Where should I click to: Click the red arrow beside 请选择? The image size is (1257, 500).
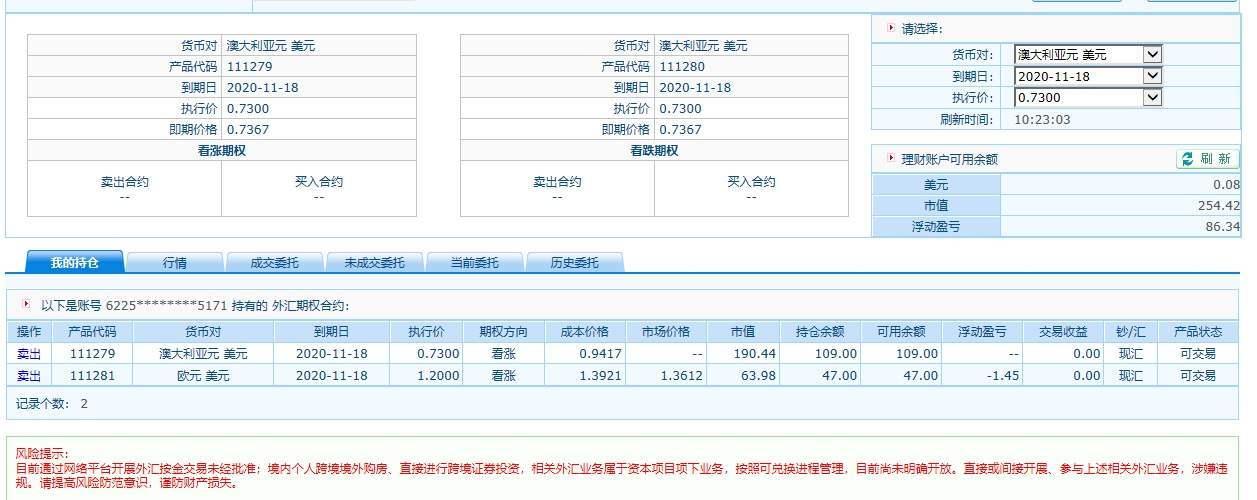(x=891, y=28)
